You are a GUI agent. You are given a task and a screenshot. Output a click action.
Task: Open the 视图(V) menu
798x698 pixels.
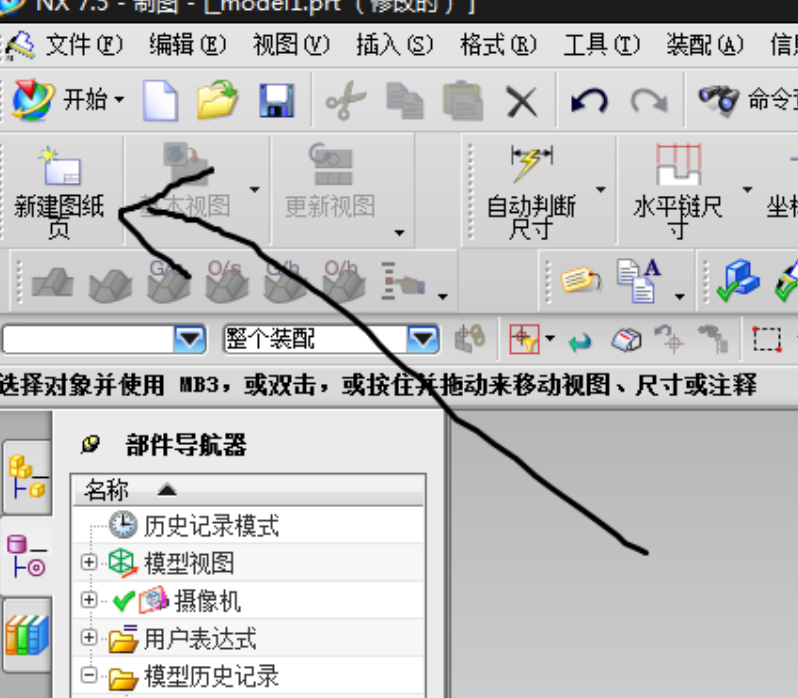click(x=292, y=45)
